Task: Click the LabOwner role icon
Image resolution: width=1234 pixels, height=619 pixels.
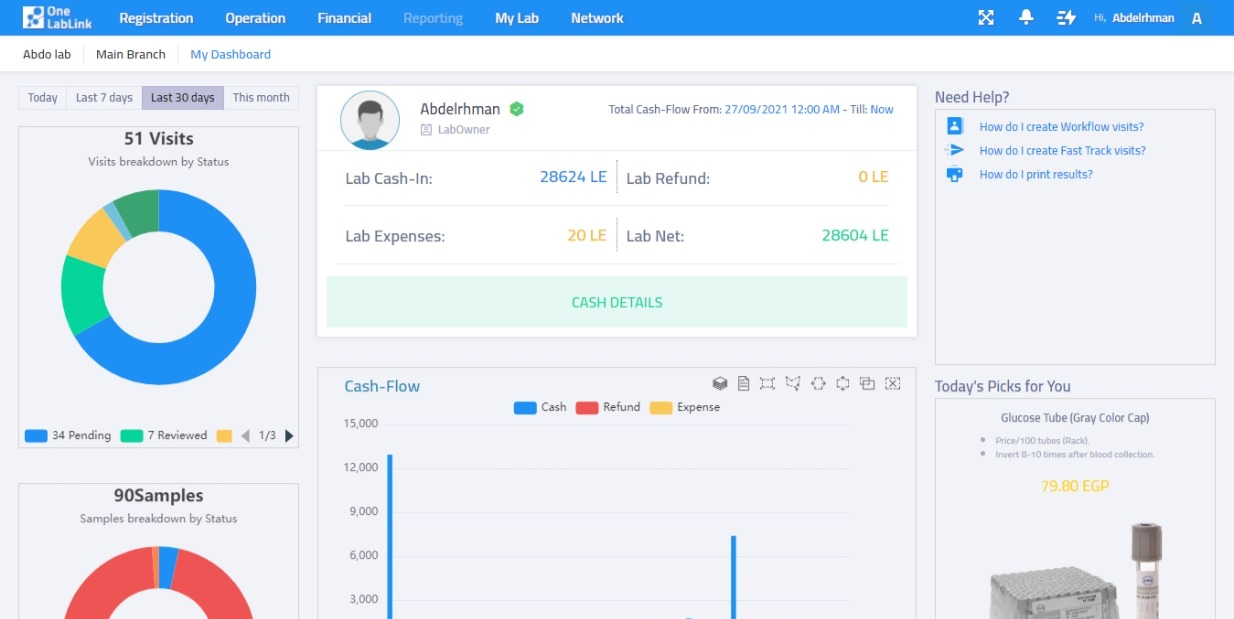Action: tap(426, 130)
